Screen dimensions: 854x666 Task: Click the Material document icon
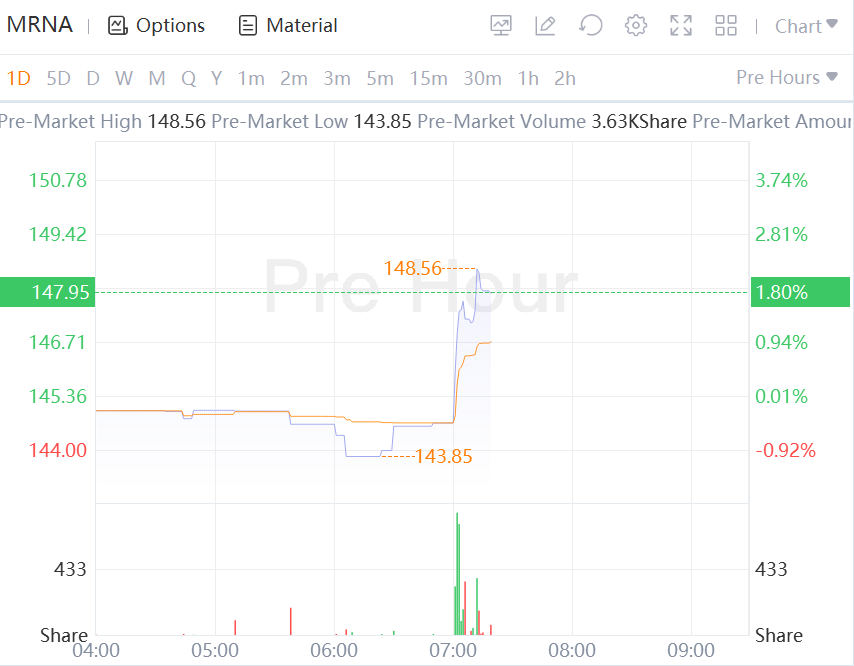(x=248, y=26)
